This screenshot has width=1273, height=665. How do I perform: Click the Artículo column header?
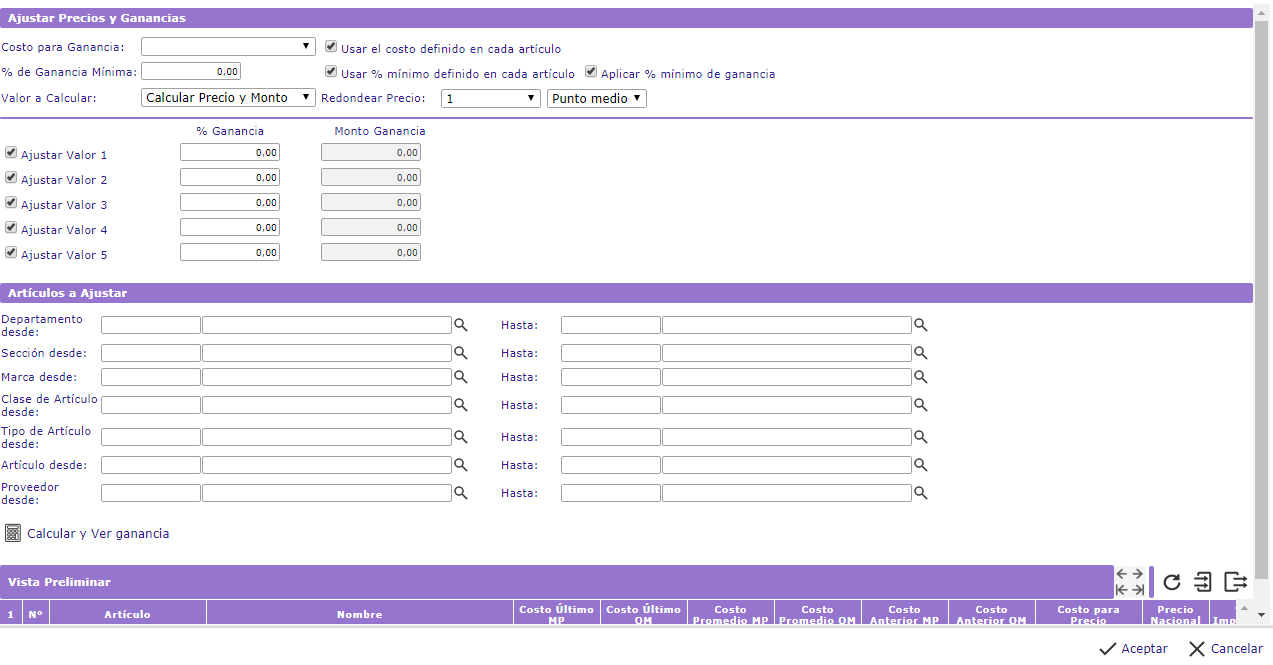pos(127,614)
